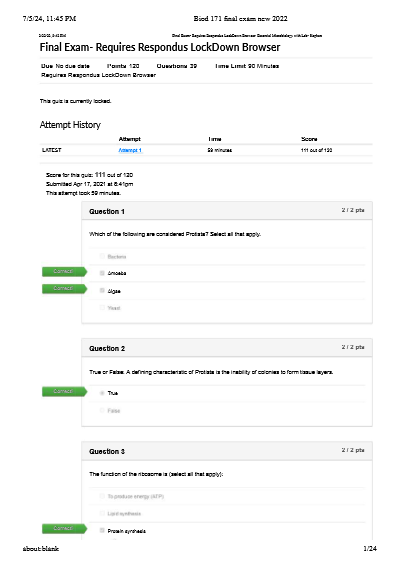Click the Final Exam page title
Viewport: 400px width, 566px height.
(x=160, y=47)
